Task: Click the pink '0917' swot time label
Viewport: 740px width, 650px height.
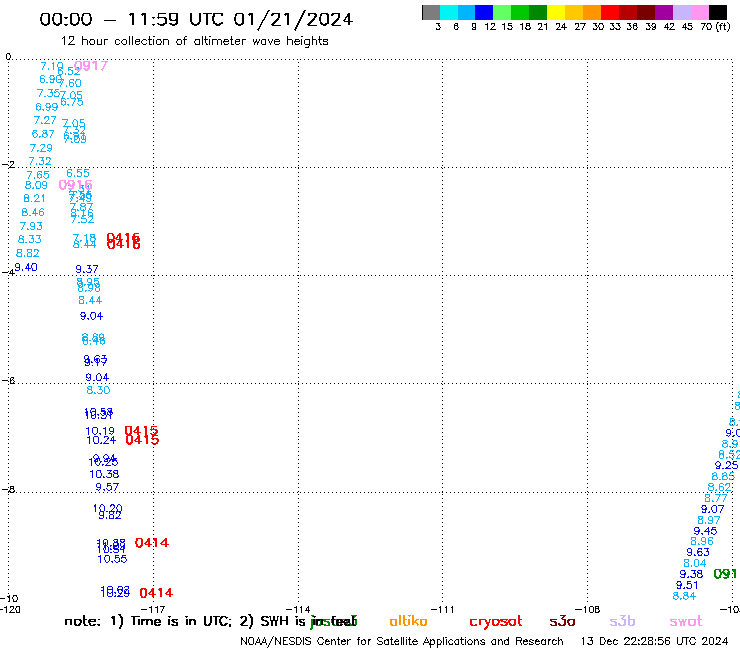Action: click(x=91, y=66)
